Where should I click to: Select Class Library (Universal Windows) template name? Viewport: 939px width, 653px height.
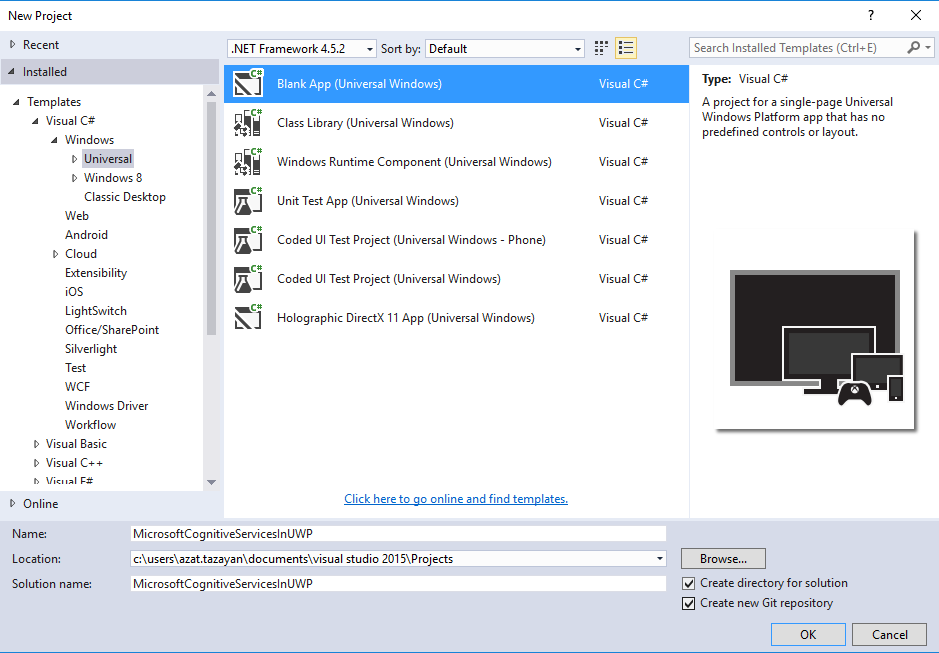point(365,122)
